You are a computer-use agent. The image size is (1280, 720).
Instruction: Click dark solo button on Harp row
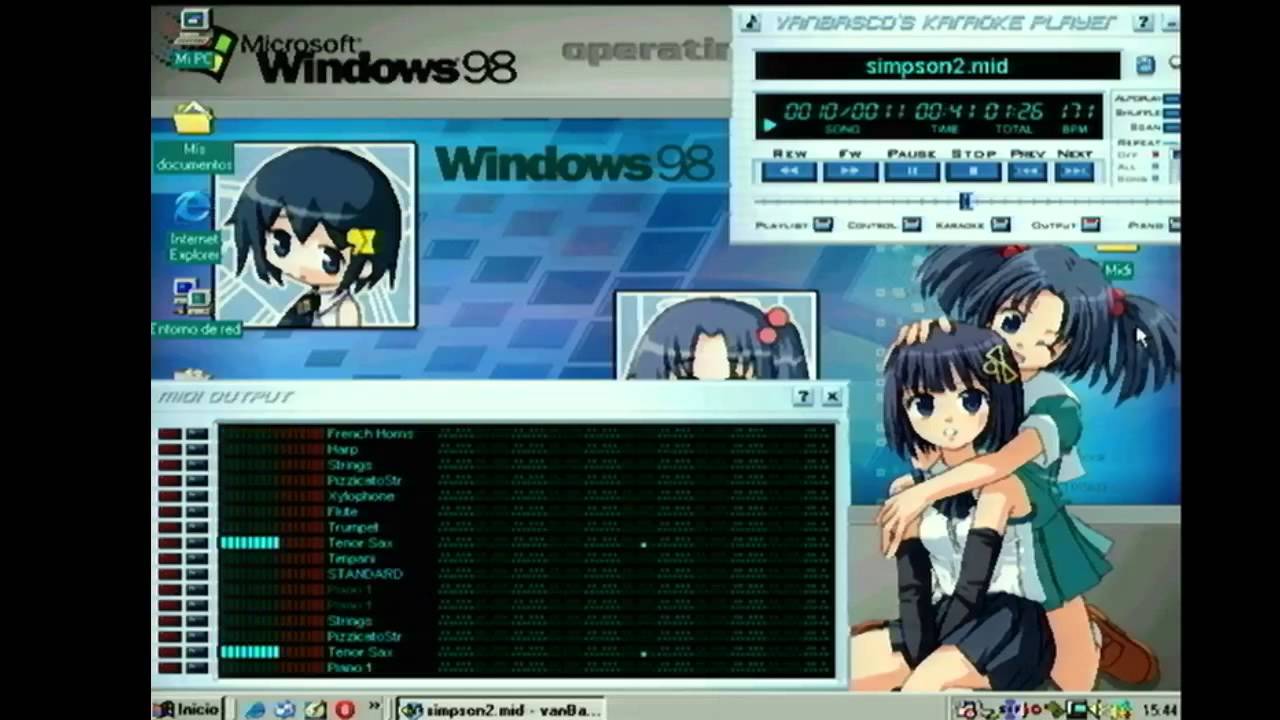click(x=197, y=450)
